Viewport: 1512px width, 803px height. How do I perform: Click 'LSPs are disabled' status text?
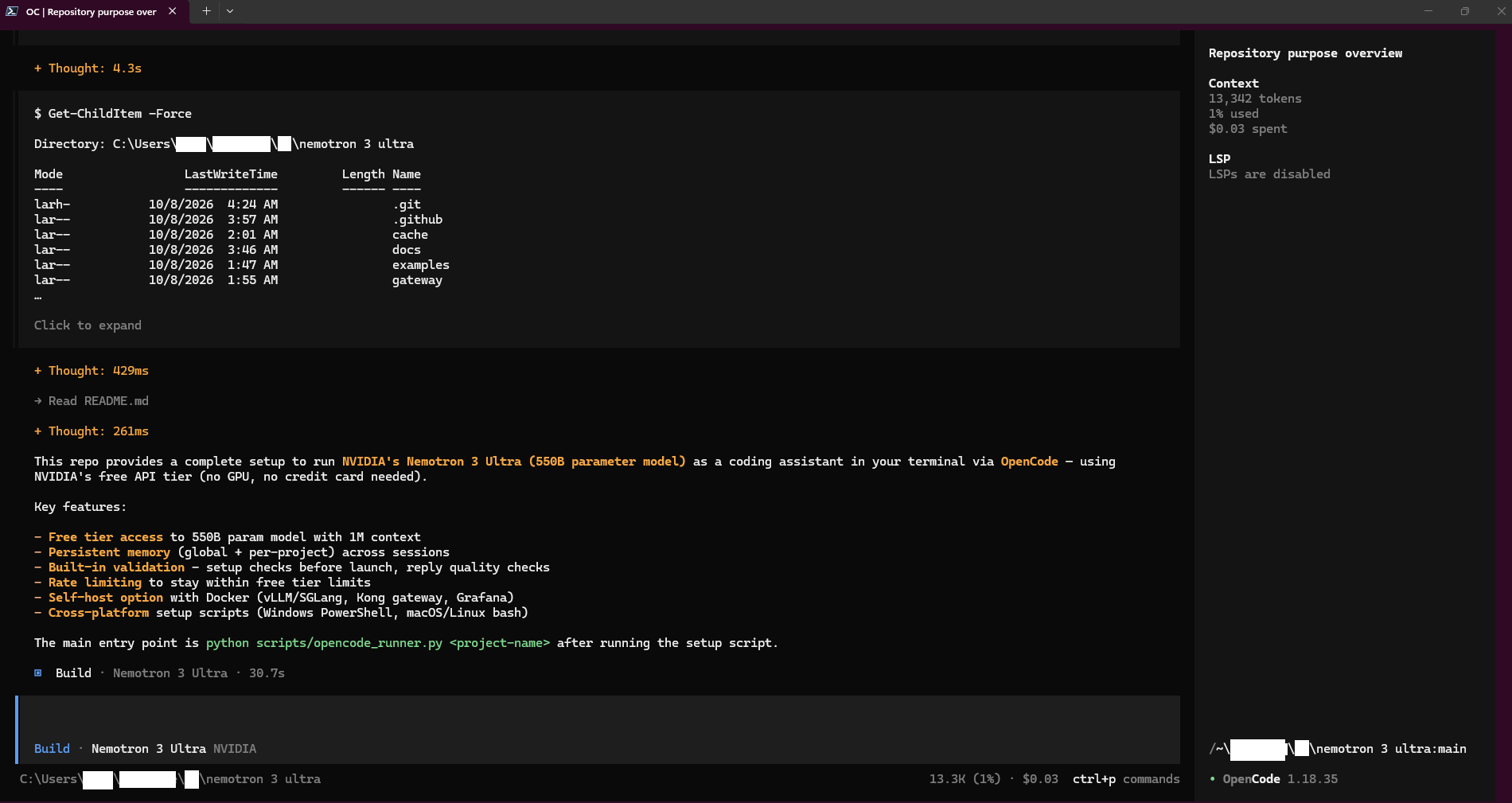1269,174
